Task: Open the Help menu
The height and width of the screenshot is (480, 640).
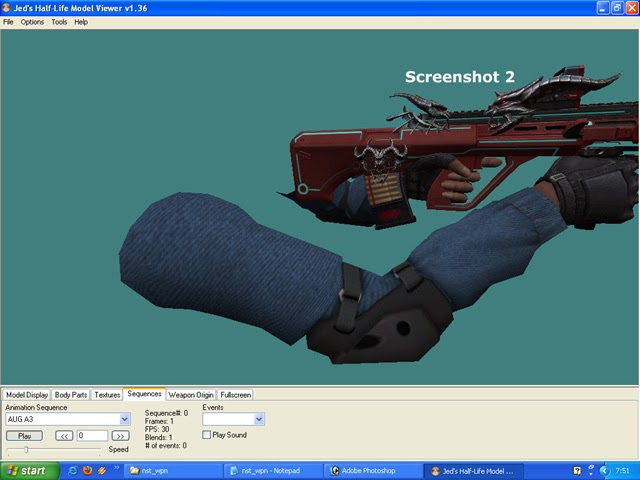Action: click(x=81, y=22)
